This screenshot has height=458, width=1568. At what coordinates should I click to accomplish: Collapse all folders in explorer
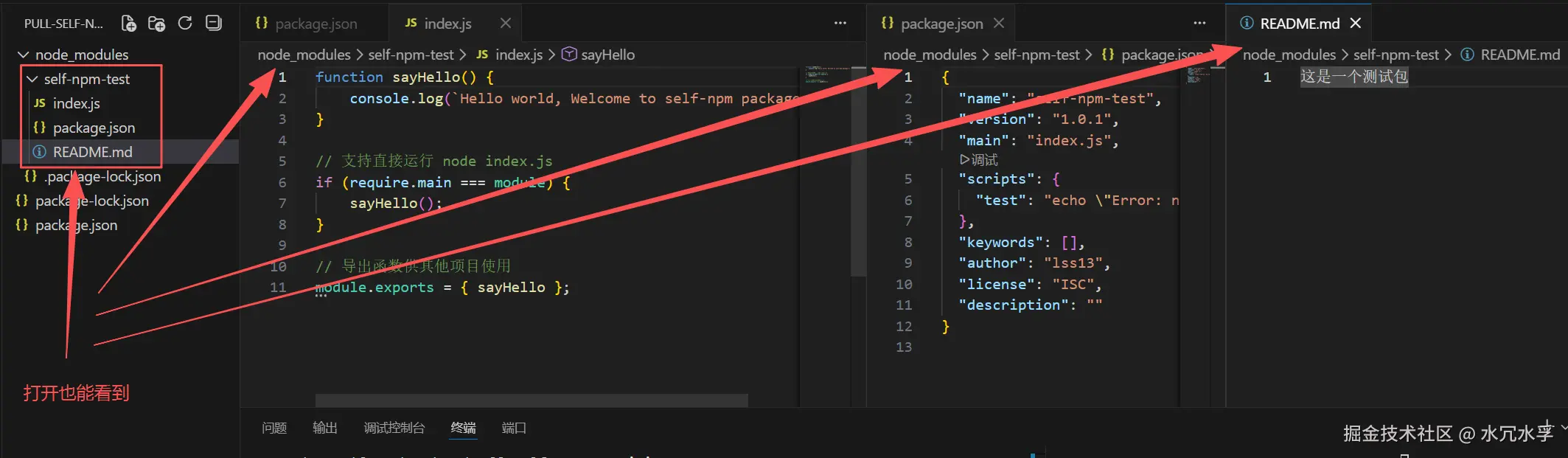pos(214,24)
